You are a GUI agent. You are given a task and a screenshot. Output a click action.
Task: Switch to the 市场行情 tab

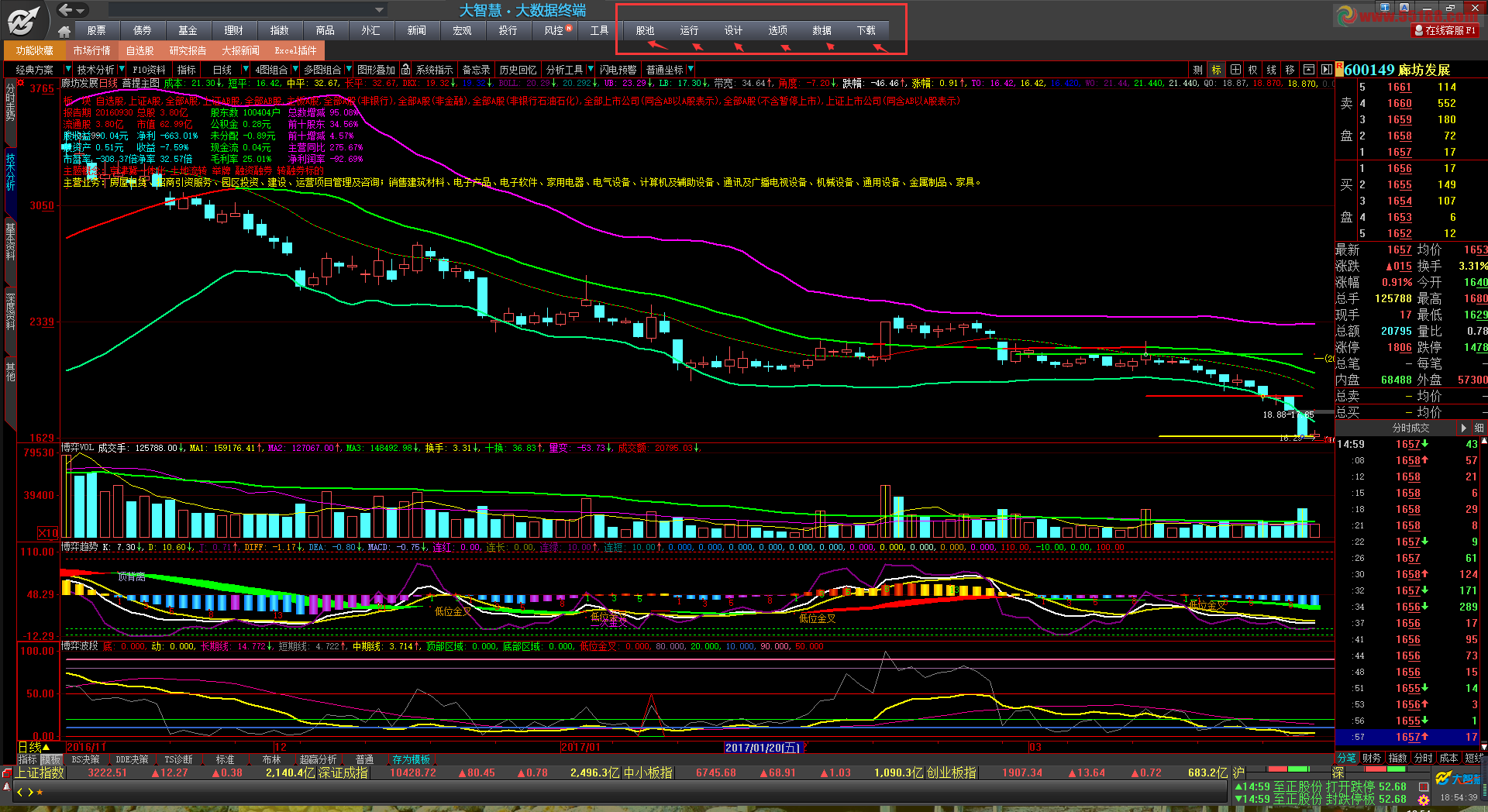(x=91, y=50)
